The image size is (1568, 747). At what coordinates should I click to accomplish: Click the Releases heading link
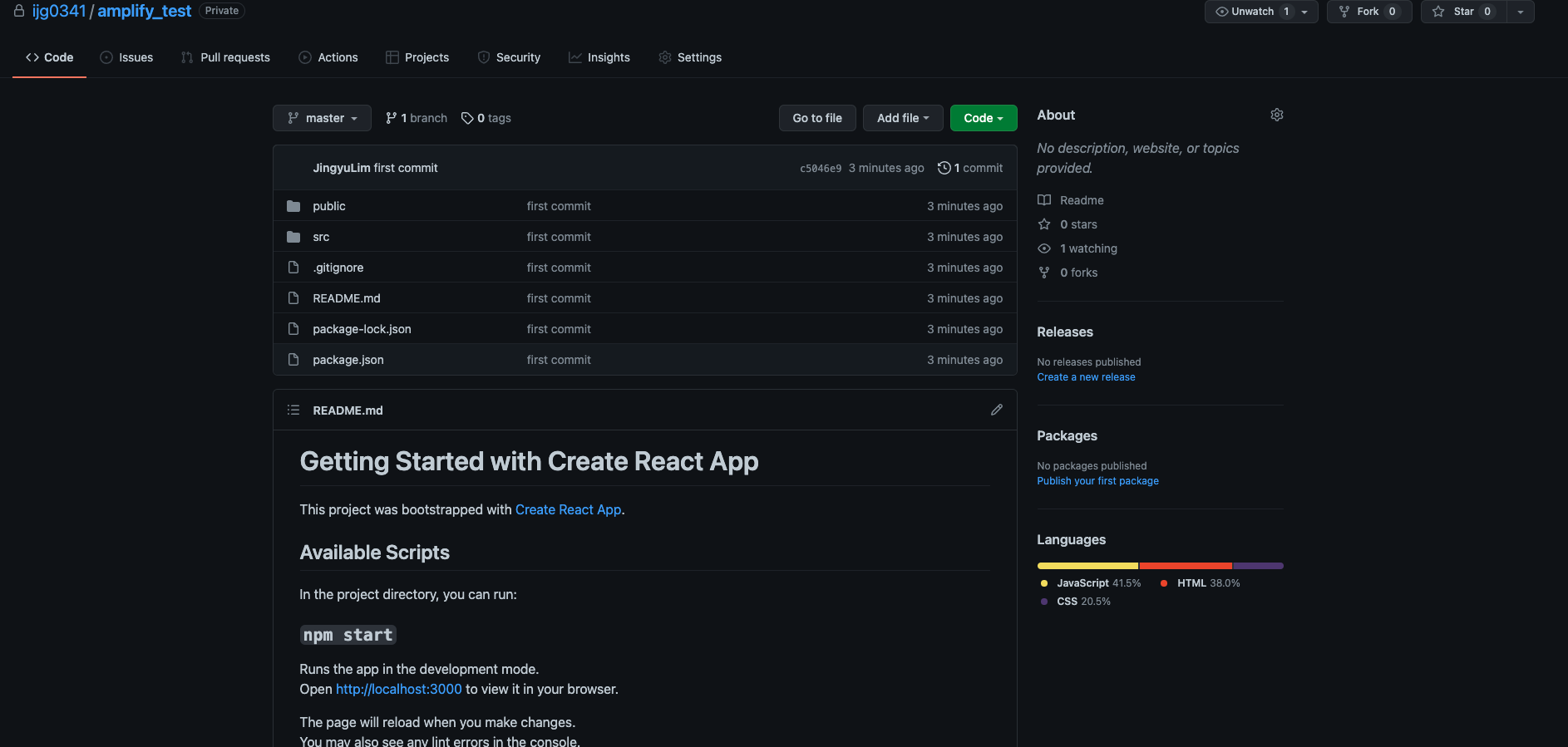click(x=1065, y=332)
